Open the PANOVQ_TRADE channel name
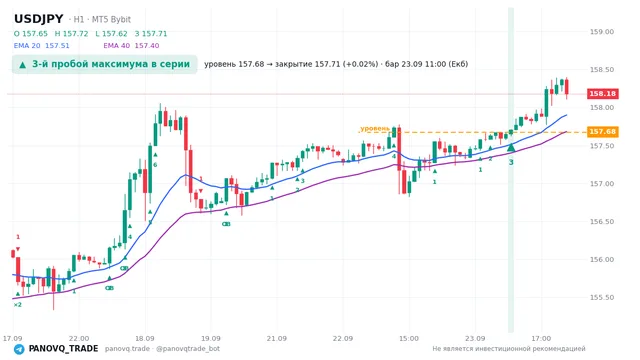The height and width of the screenshot is (360, 640). point(63,349)
